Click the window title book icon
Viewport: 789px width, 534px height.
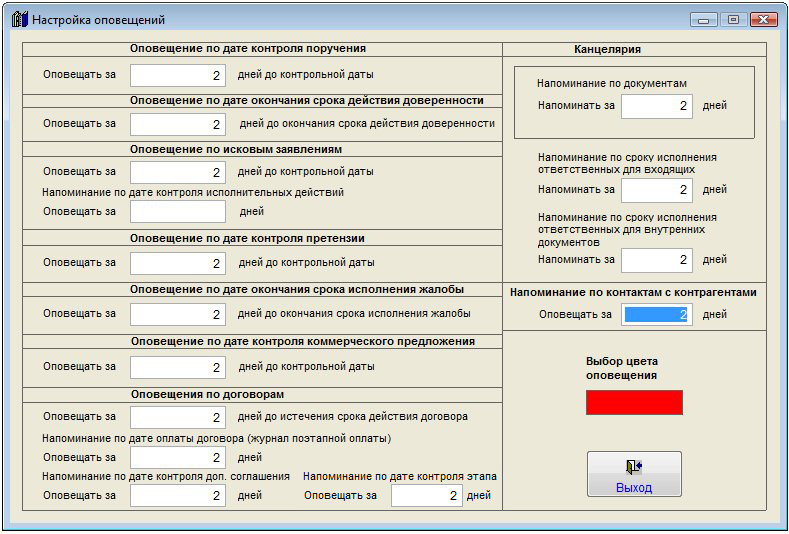click(19, 20)
